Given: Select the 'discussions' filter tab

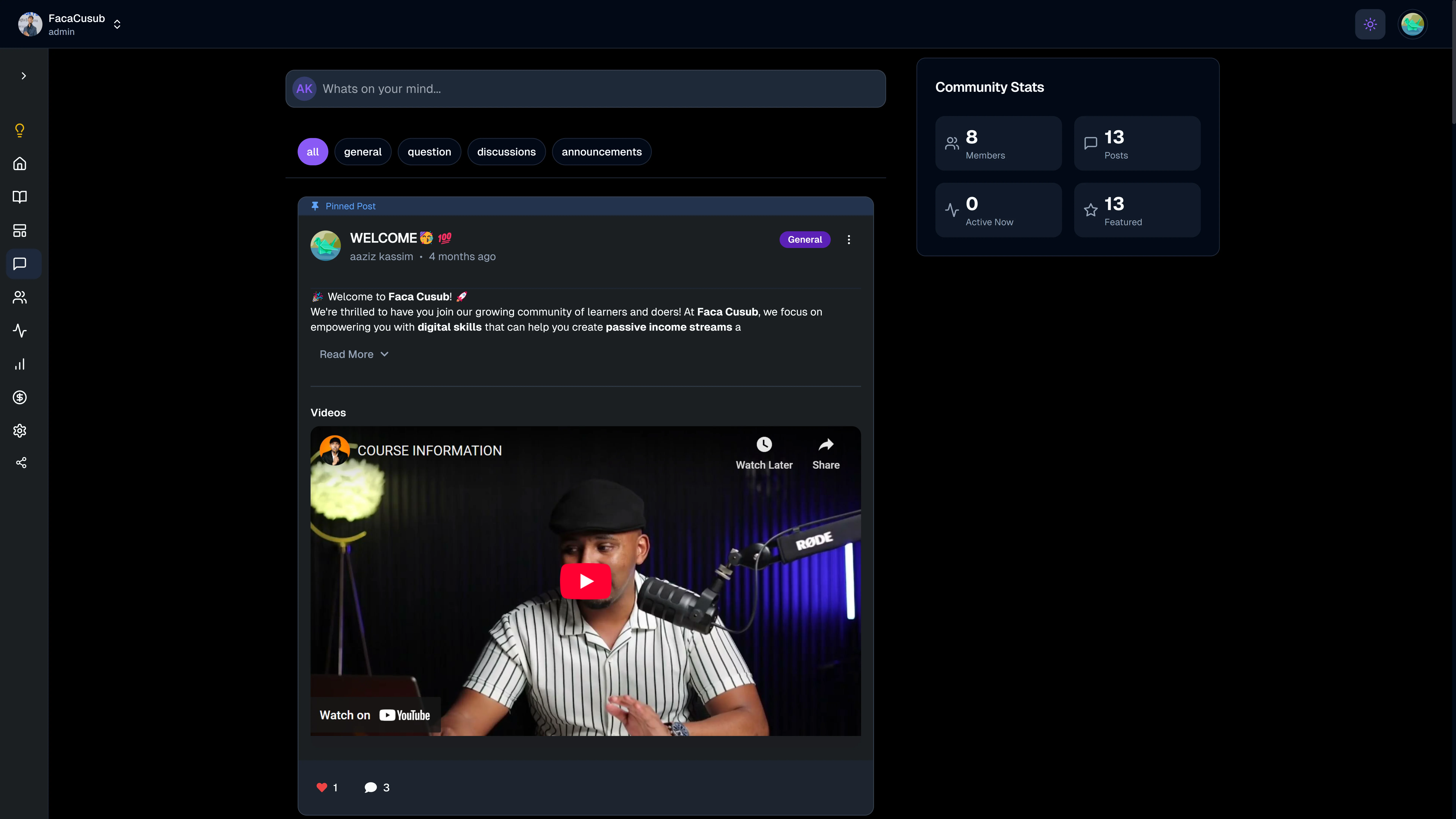Looking at the screenshot, I should pyautogui.click(x=506, y=152).
